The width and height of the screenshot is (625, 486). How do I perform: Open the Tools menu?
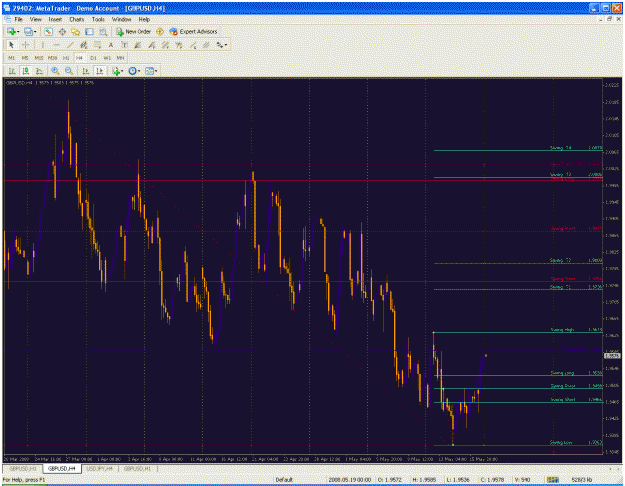(98, 19)
